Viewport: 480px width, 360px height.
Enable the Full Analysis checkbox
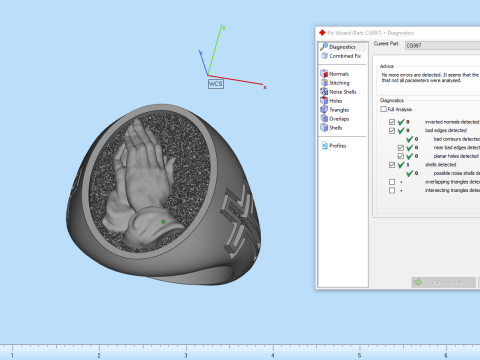383,109
